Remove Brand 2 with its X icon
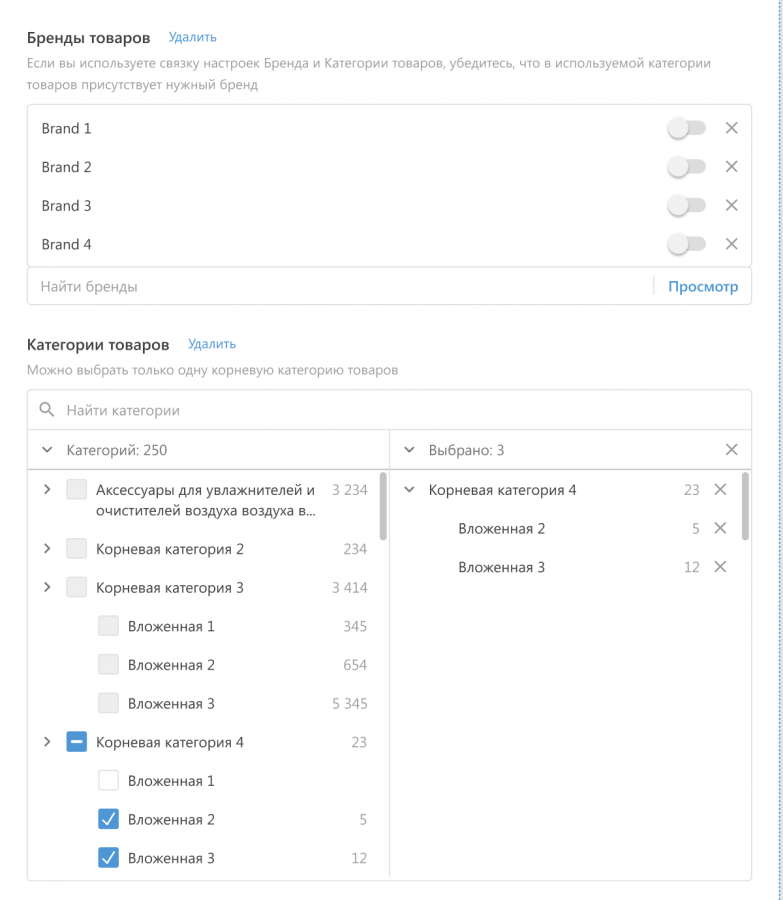 coord(731,167)
